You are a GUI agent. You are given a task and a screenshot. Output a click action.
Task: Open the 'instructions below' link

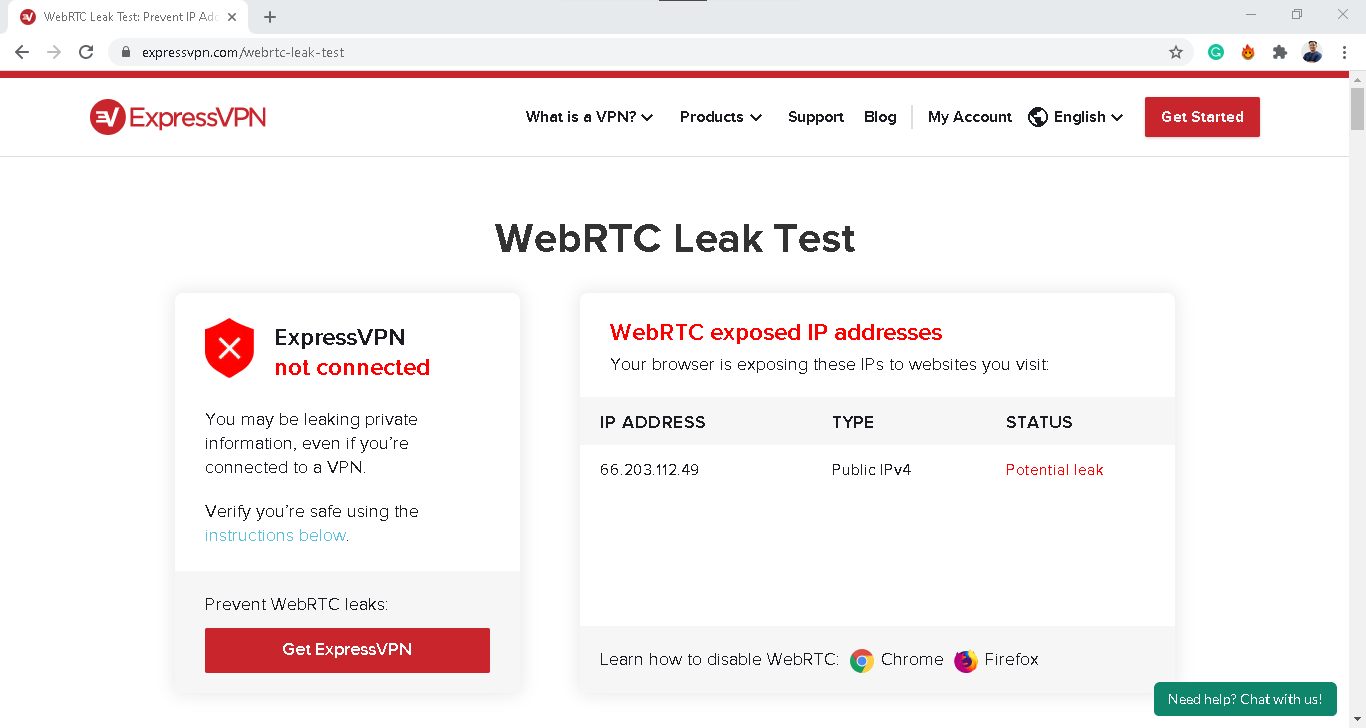(x=275, y=535)
